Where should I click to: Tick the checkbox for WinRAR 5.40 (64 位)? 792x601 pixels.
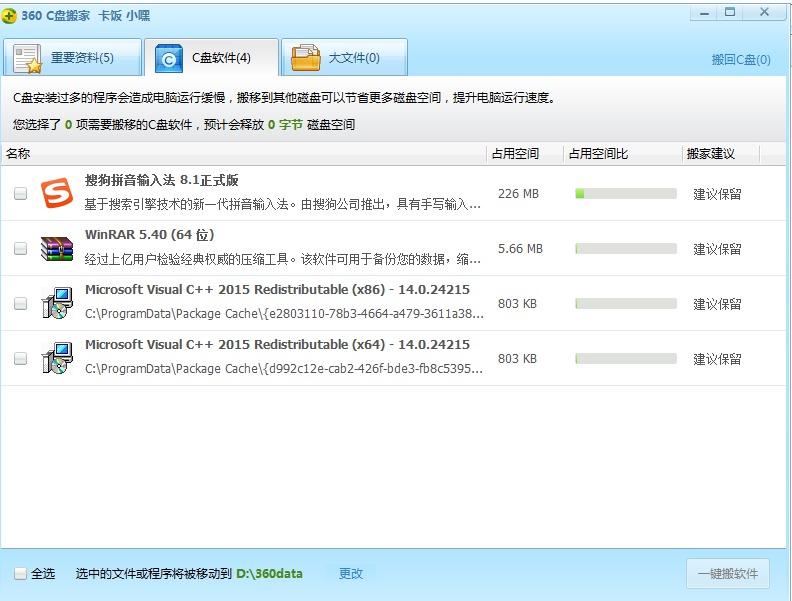pos(20,248)
